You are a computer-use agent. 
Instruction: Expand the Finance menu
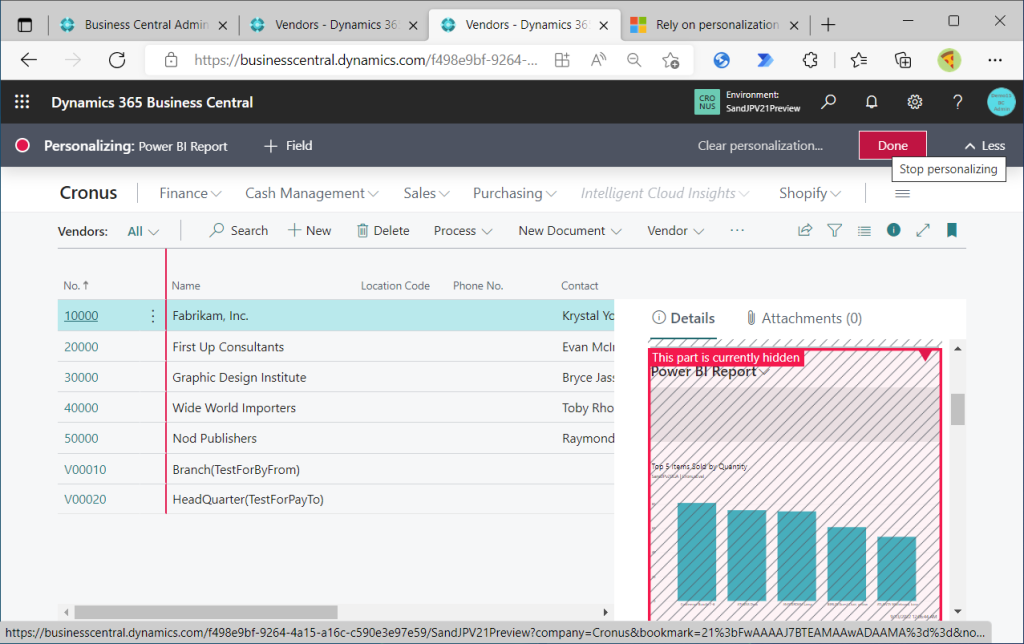[x=190, y=193]
